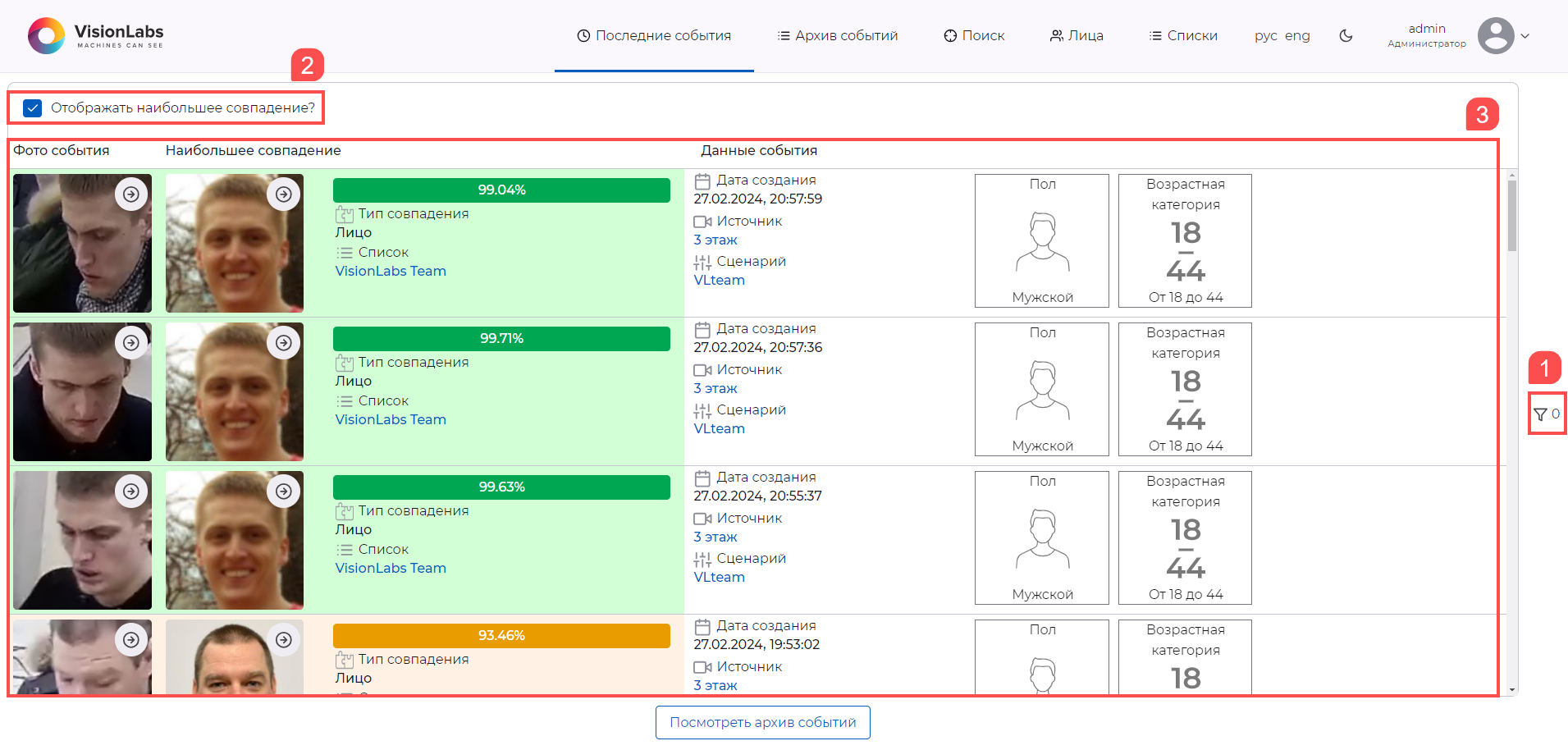Click 'Фото события' column header

[x=62, y=151]
